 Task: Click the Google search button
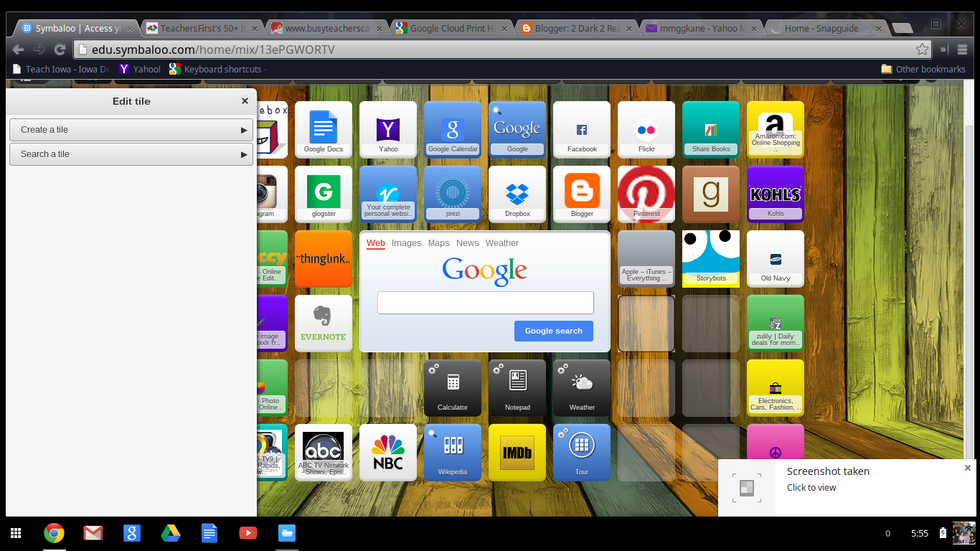pos(554,331)
